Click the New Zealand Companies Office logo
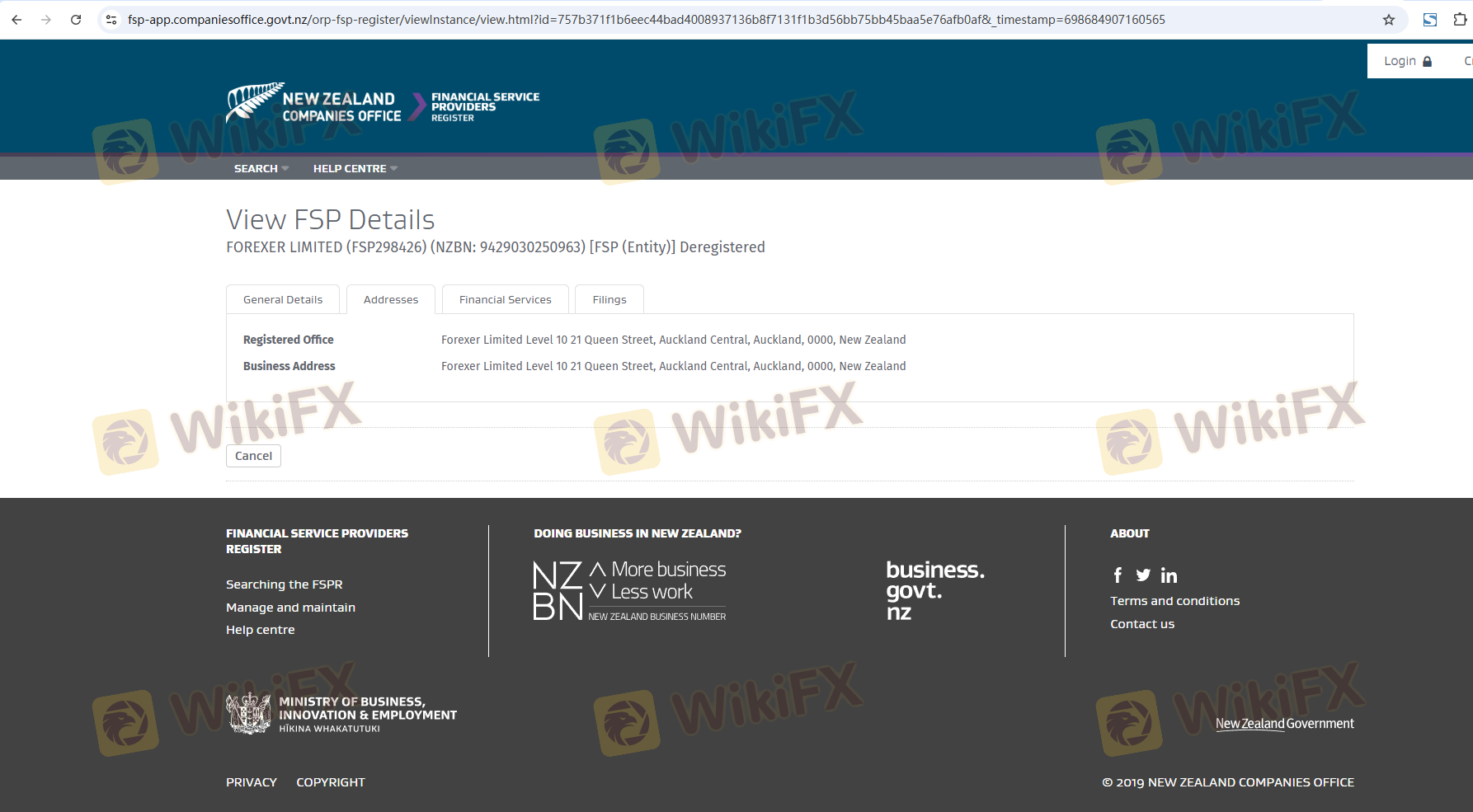The width and height of the screenshot is (1473, 812). 314,105
